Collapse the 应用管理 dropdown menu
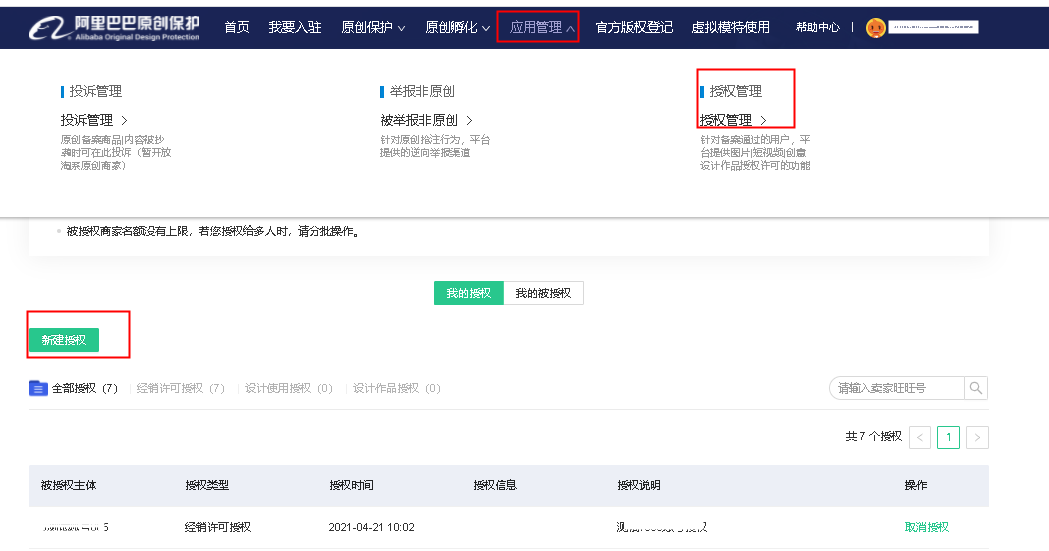 (x=542, y=27)
